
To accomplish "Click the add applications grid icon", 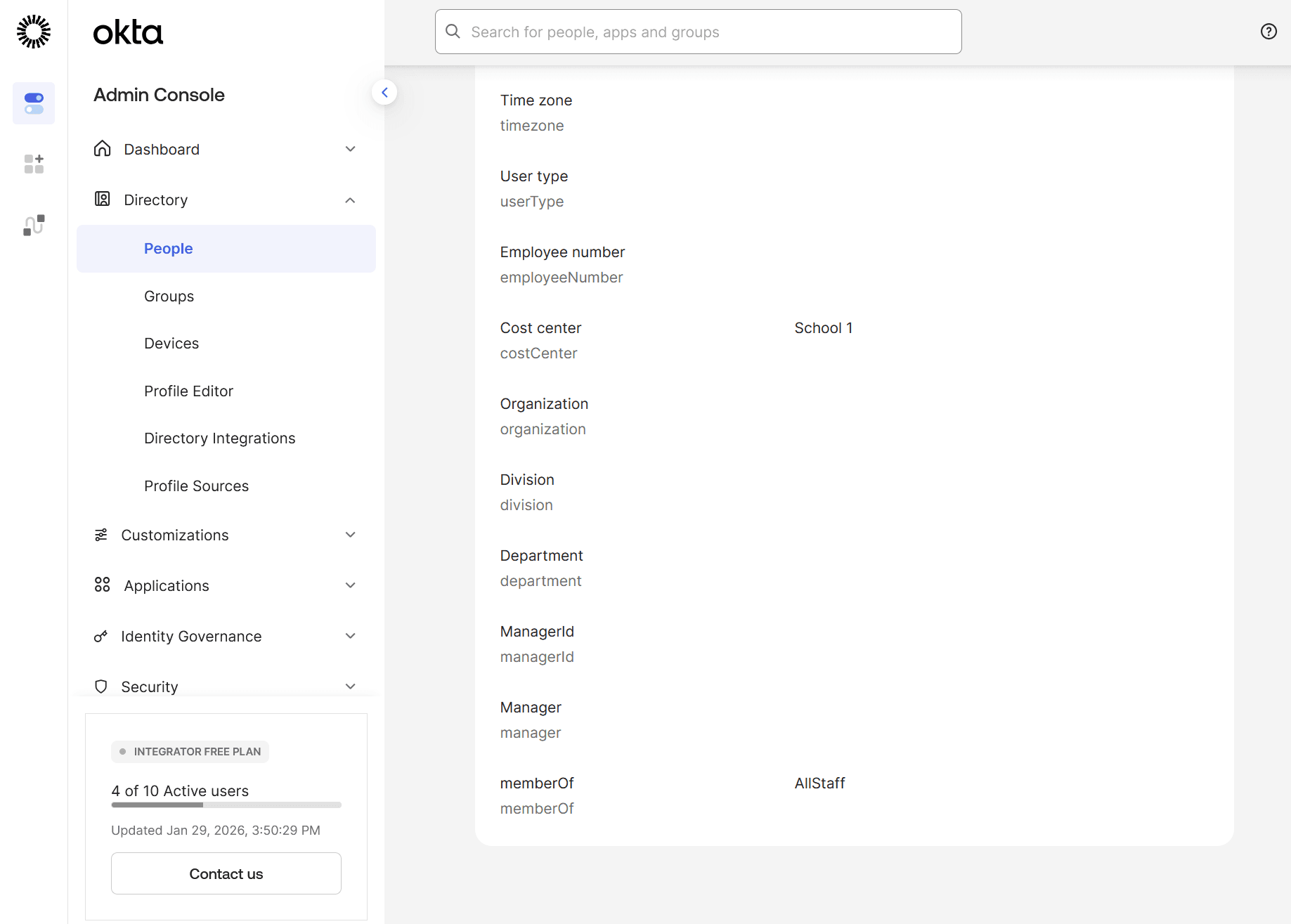I will [x=33, y=164].
